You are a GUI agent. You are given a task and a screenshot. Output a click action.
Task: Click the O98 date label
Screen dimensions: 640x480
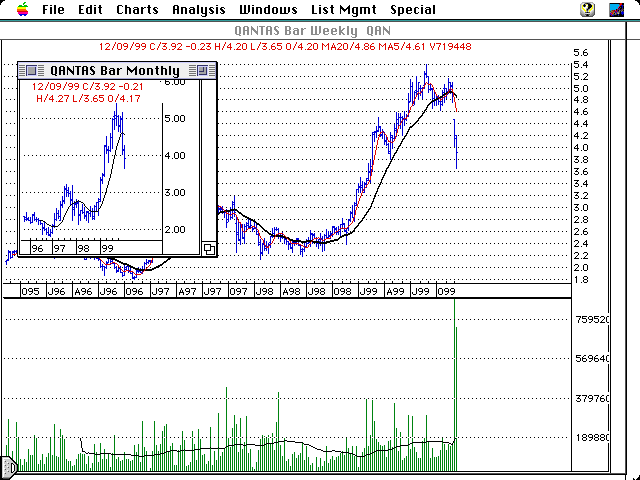(x=342, y=291)
